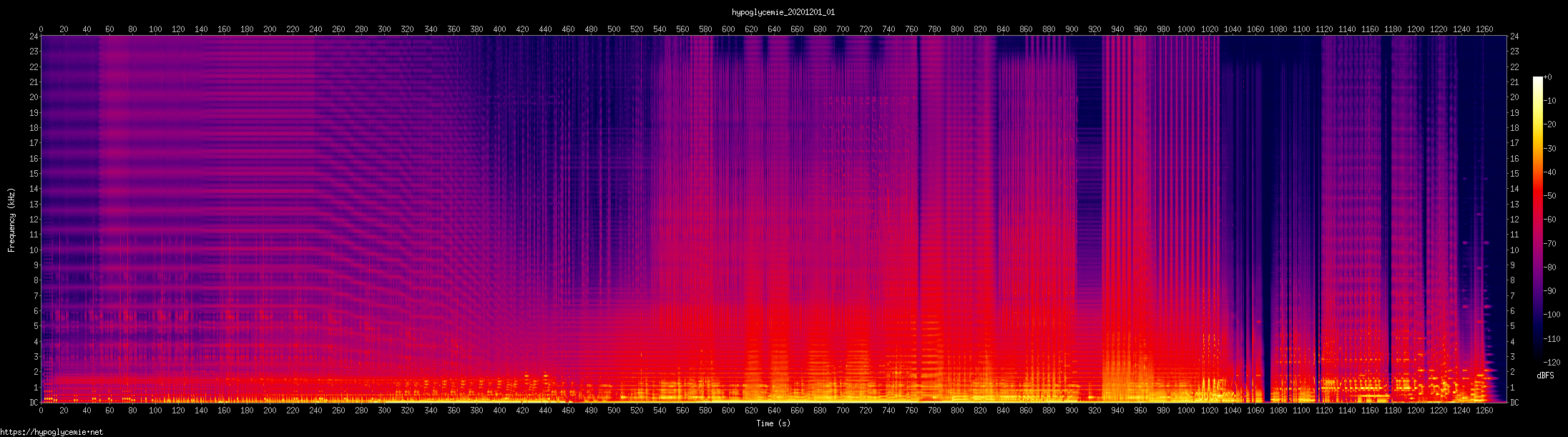Click the Time (s) axis label
1568x437 pixels.
pos(773,423)
